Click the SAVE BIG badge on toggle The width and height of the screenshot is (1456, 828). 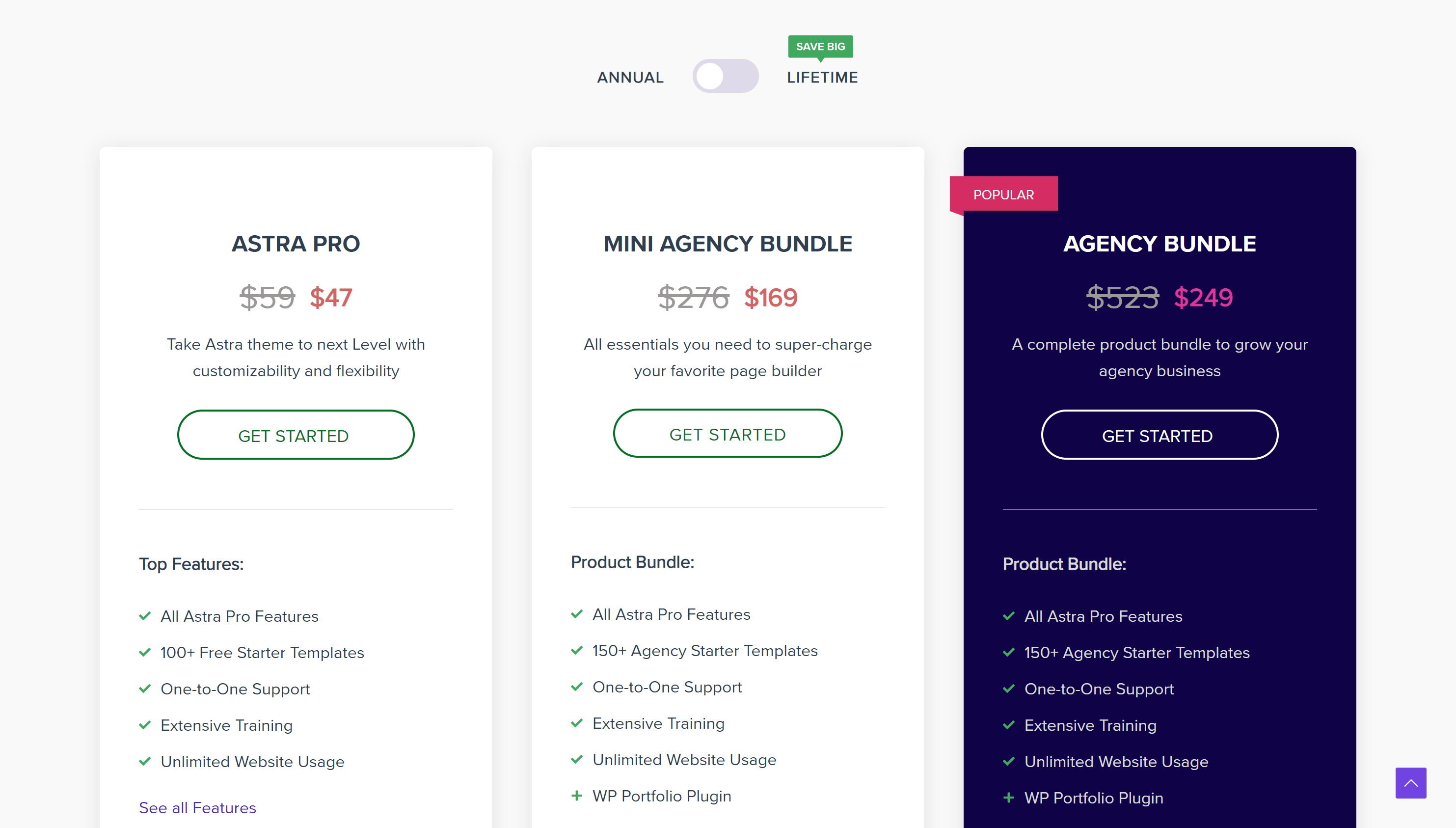tap(820, 45)
